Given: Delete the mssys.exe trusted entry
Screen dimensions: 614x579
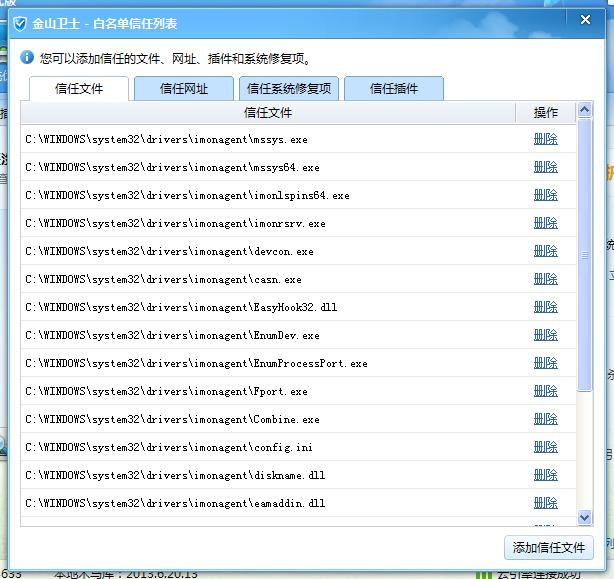Looking at the screenshot, I should 545,139.
